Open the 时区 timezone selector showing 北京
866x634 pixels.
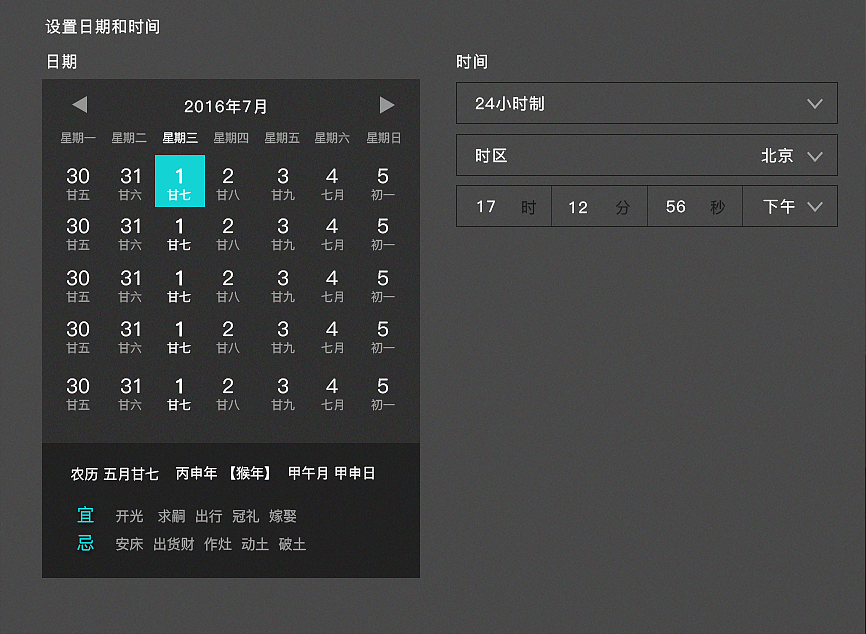[646, 155]
